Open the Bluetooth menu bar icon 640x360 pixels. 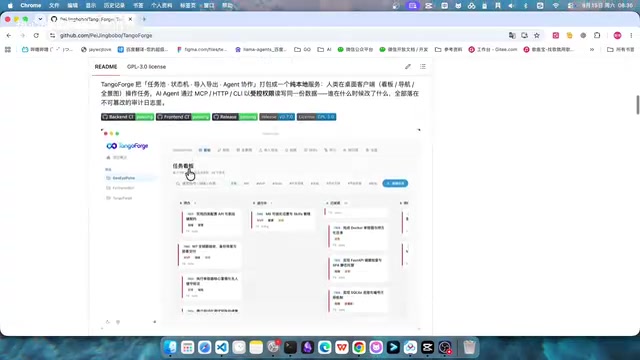526,6
